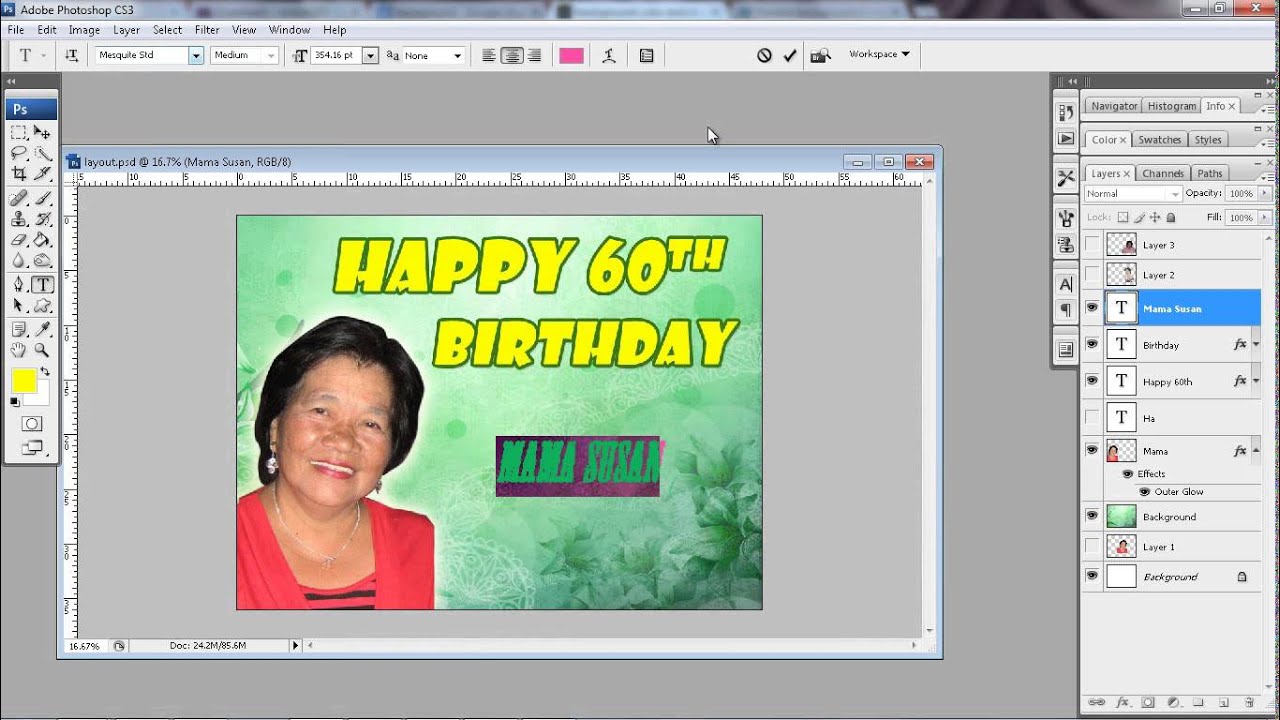Open the Image menu
The width and height of the screenshot is (1280, 720).
click(x=84, y=30)
